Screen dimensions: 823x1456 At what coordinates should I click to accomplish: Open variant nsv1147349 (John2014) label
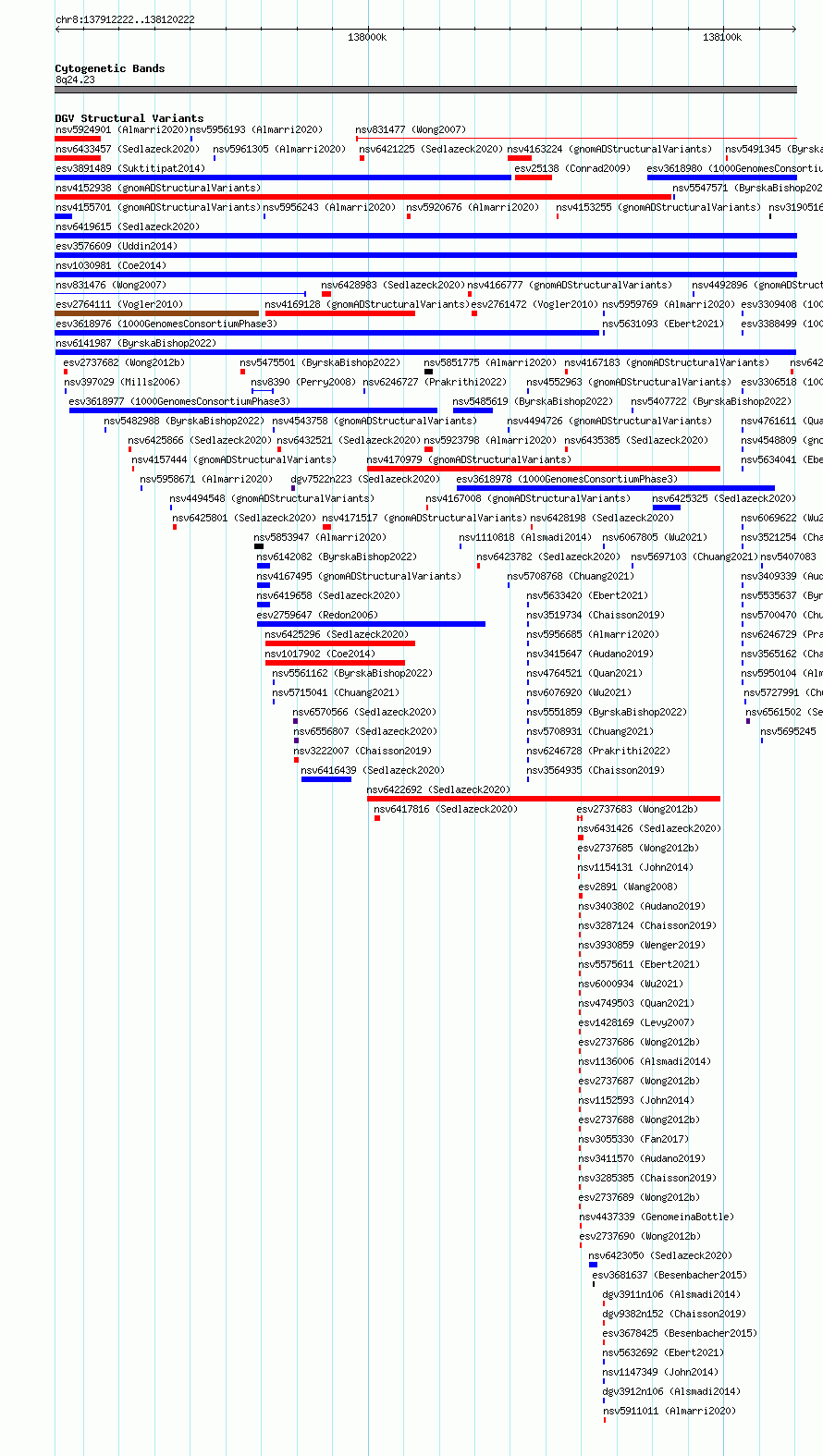(x=660, y=1372)
